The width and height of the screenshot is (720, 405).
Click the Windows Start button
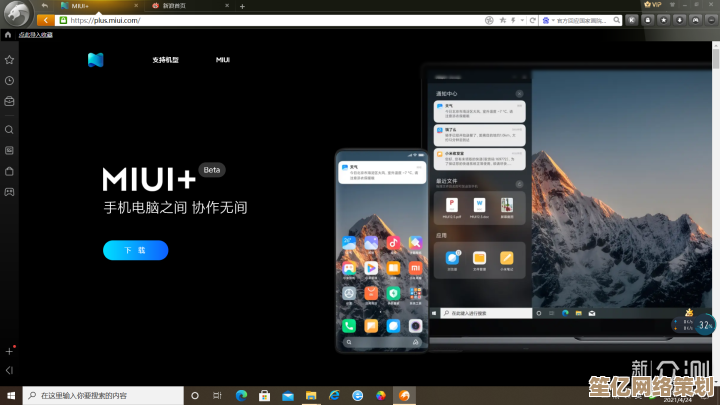click(9, 396)
